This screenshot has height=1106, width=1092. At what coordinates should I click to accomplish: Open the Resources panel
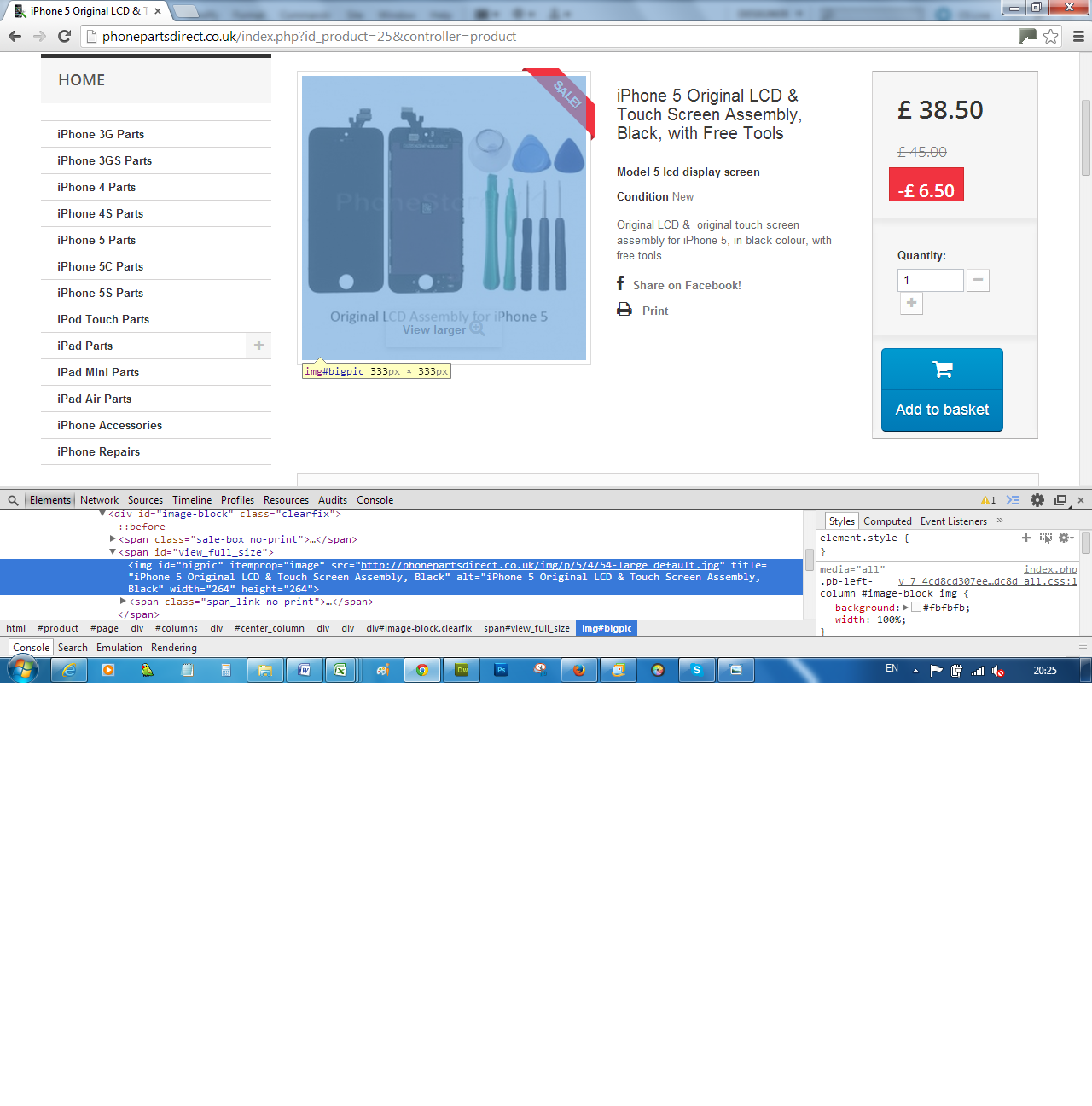[286, 500]
